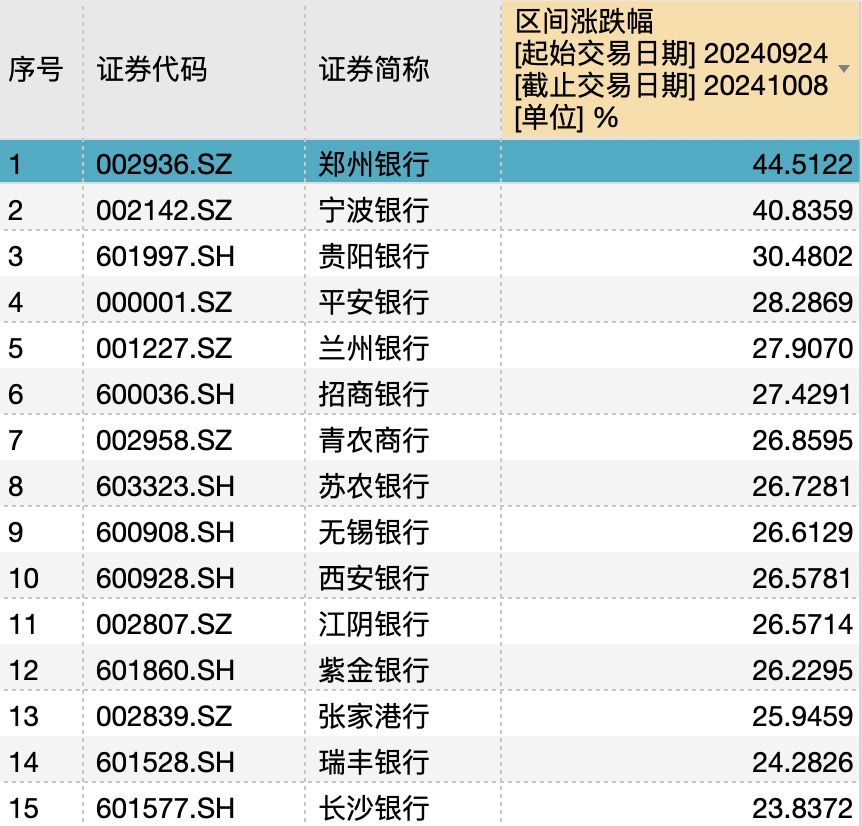862x826 pixels.
Task: Click the value 27.4291
Action: click(x=802, y=395)
